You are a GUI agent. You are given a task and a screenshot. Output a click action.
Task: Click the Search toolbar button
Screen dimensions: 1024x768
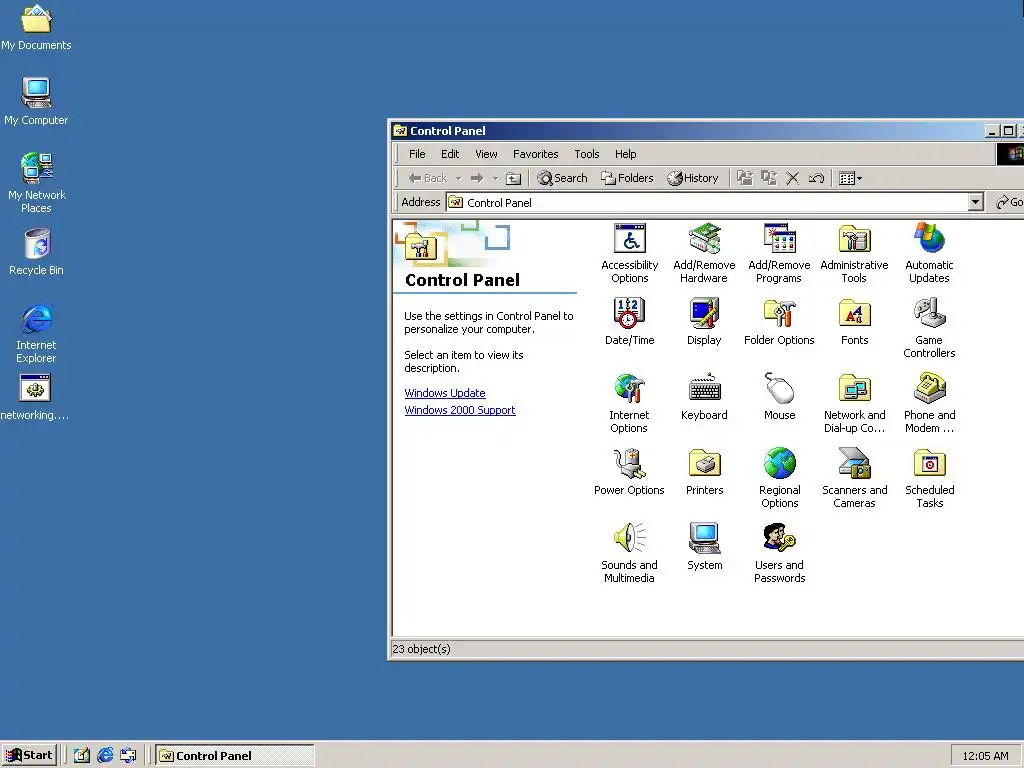562,178
